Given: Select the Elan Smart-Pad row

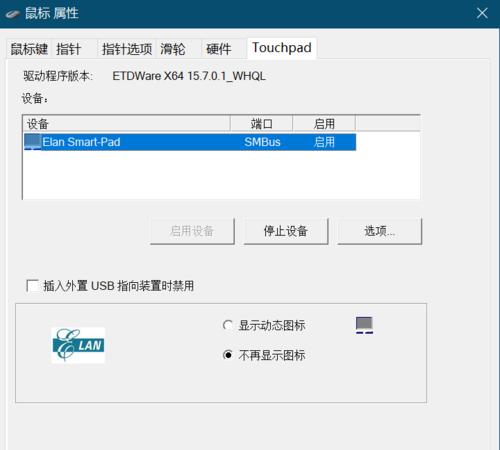Looking at the screenshot, I should point(190,142).
